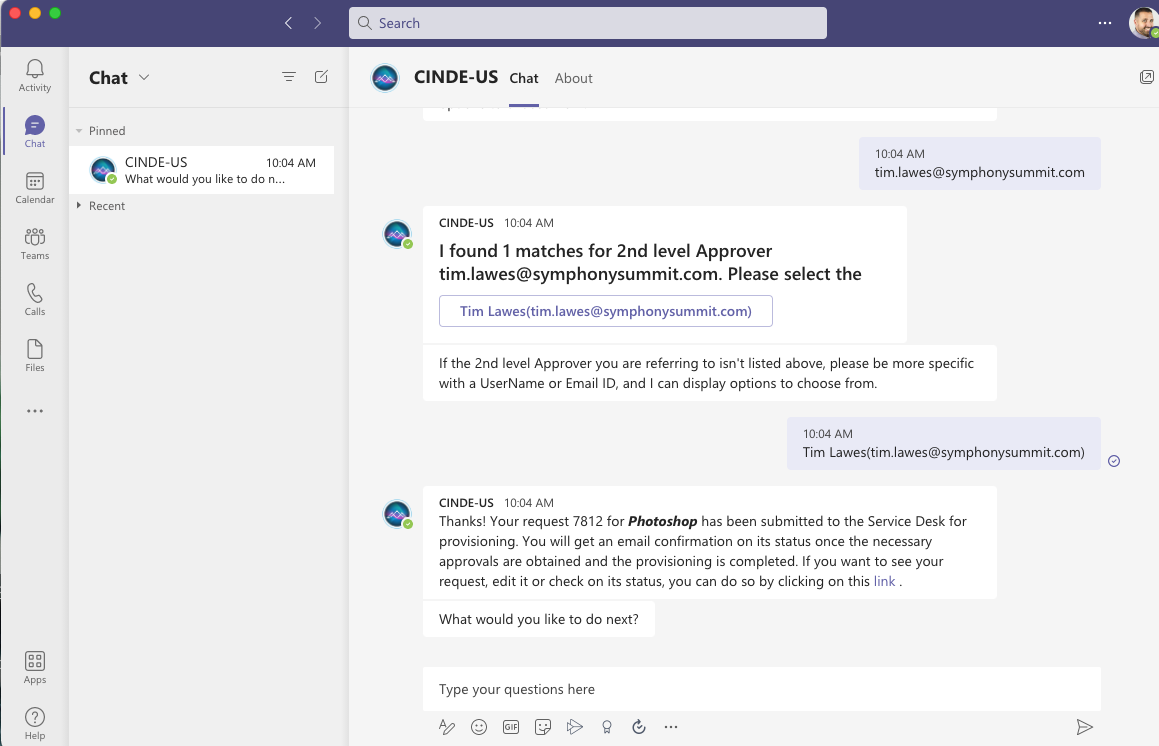
Task: Open the Activity feed
Action: [x=35, y=76]
